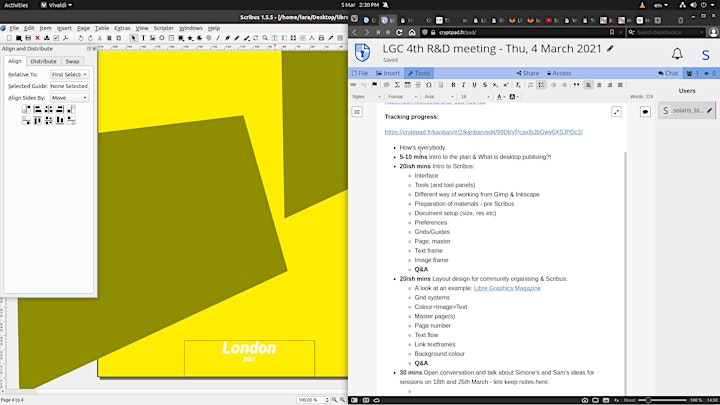The height and width of the screenshot is (405, 720).
Task: Toggle align left paragraph button in CryptPad
Action: pos(588,85)
